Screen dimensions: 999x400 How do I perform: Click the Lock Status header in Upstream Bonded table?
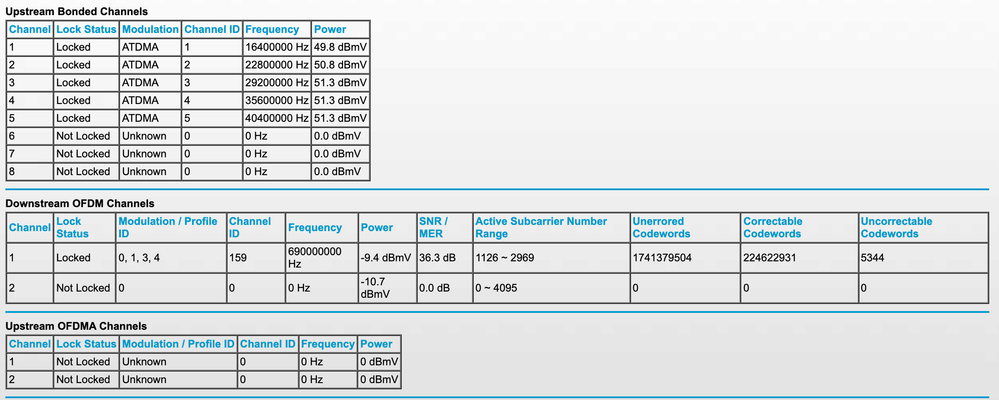click(87, 29)
